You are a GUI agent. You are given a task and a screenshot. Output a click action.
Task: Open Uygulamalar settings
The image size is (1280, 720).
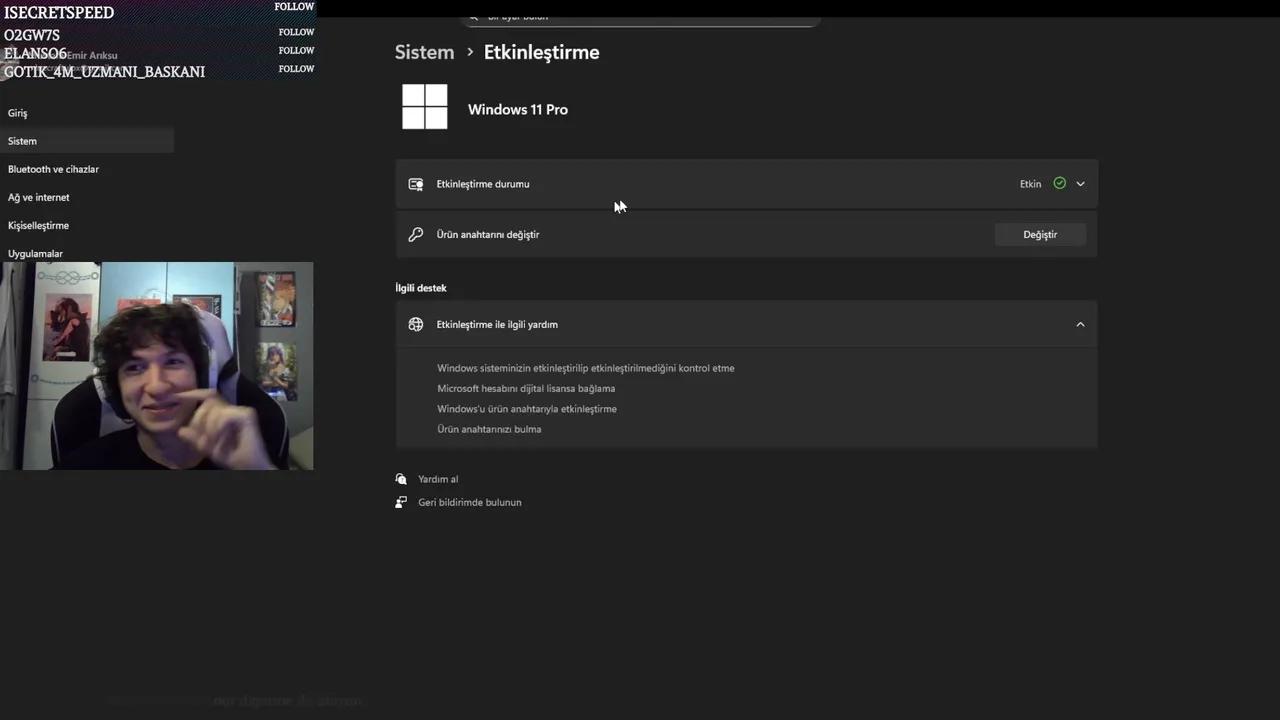pos(35,253)
